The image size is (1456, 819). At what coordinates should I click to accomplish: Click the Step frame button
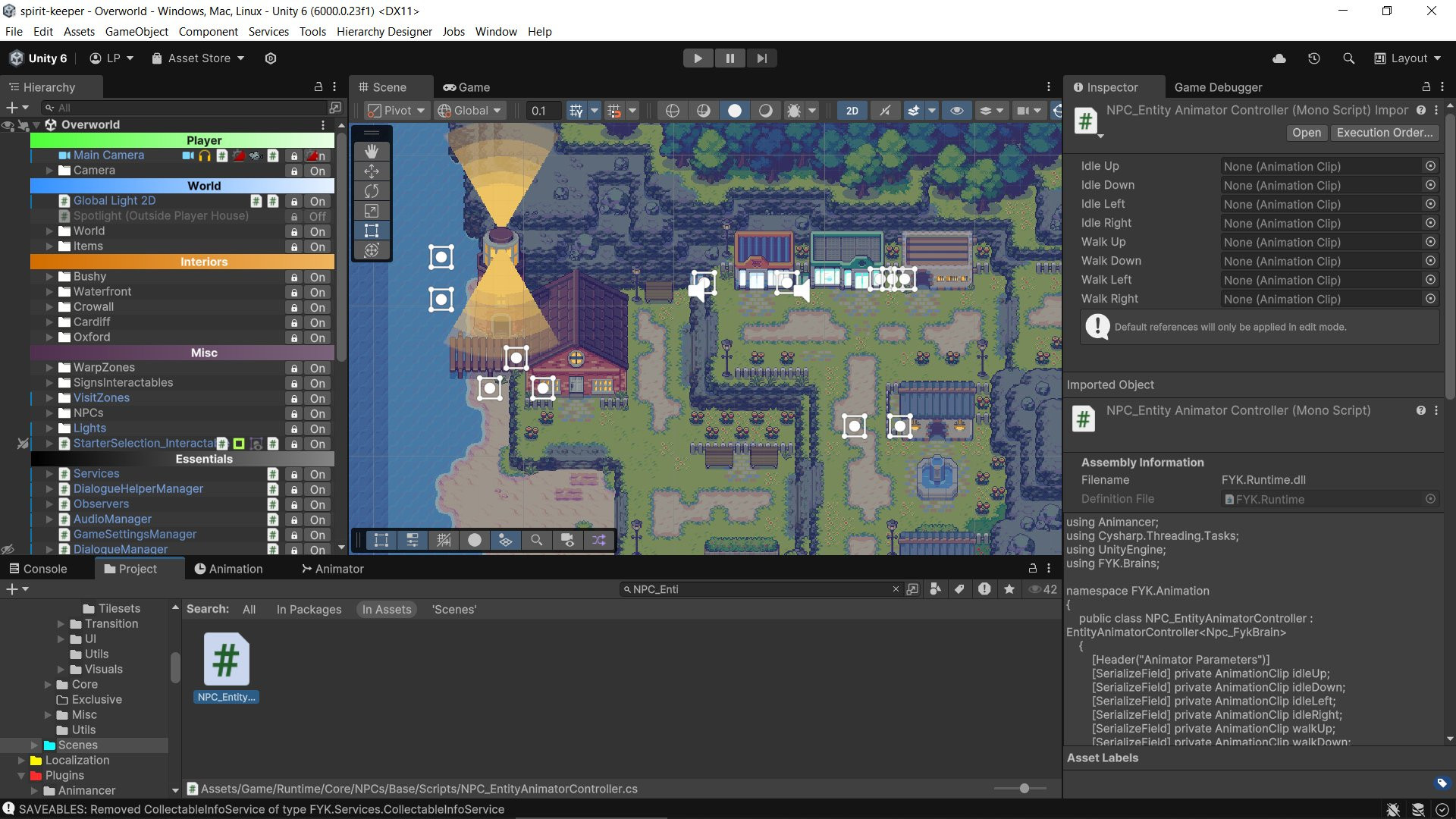tap(761, 58)
